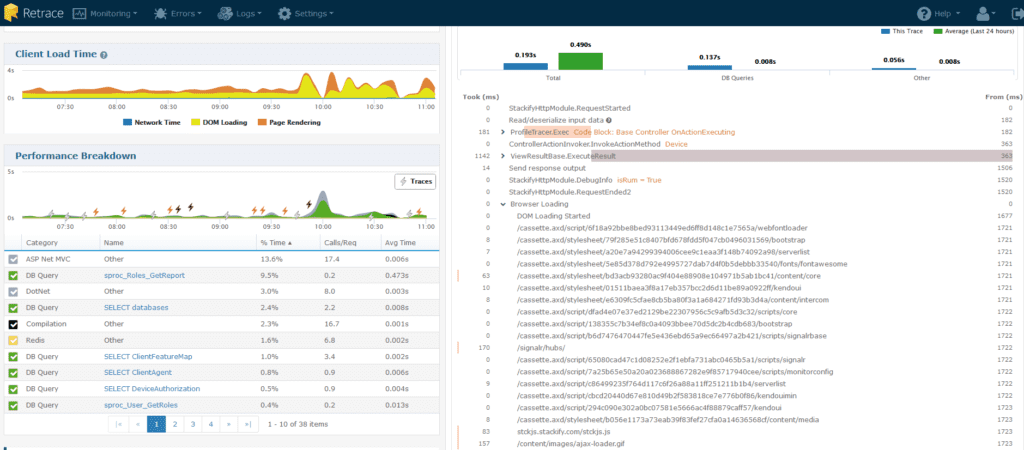Click the Errors bug icon in navbar
Image resolution: width=1024 pixels, height=450 pixels.
160,13
